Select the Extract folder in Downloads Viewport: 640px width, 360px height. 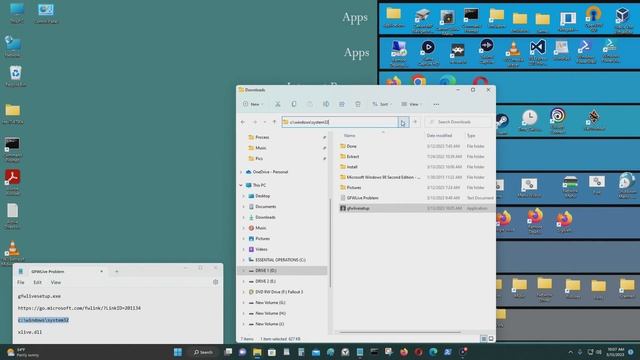[x=416, y=157]
